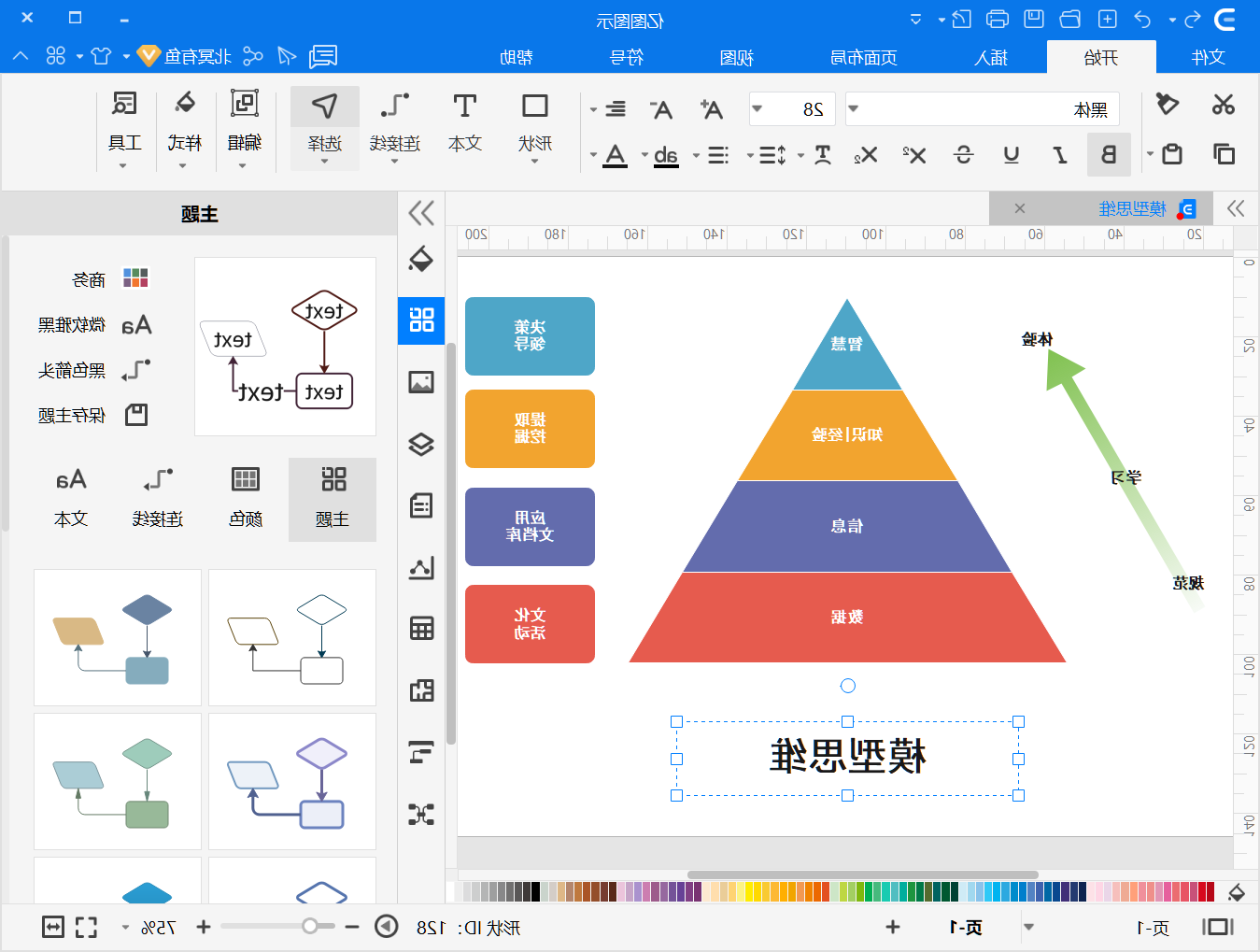Increase font size with larger A icon
The image size is (1260, 952).
click(712, 109)
